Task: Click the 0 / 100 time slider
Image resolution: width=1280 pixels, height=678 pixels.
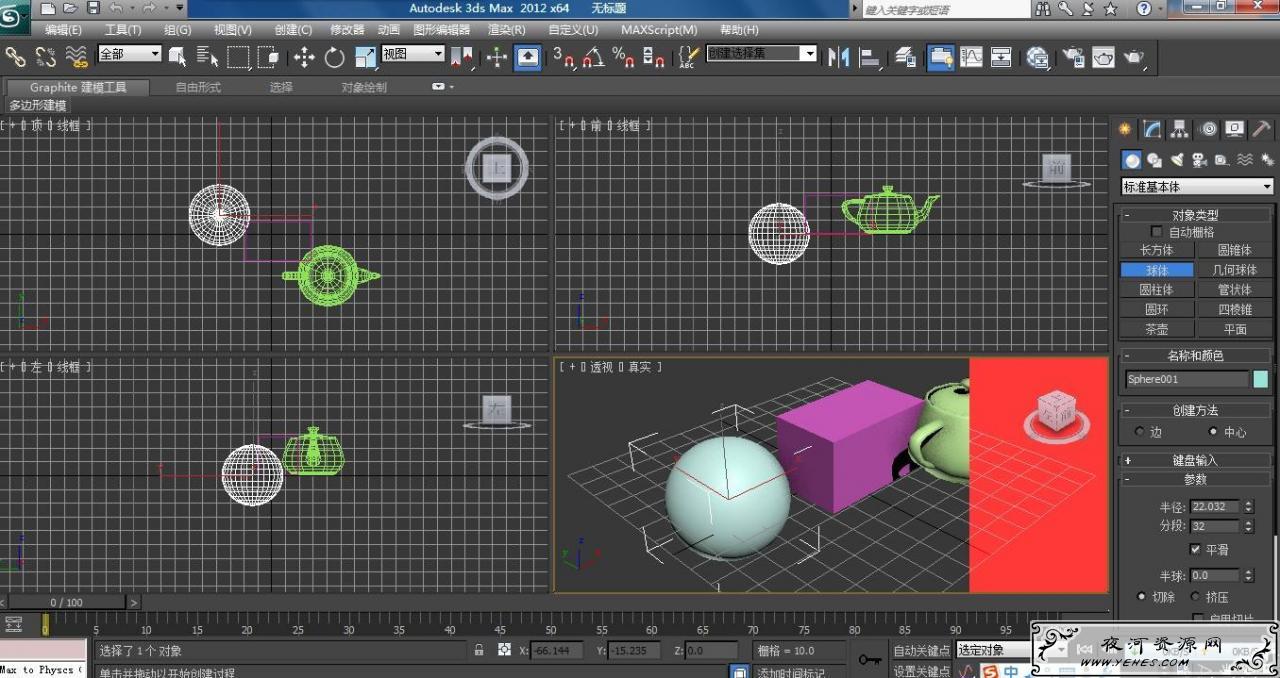Action: tap(67, 602)
